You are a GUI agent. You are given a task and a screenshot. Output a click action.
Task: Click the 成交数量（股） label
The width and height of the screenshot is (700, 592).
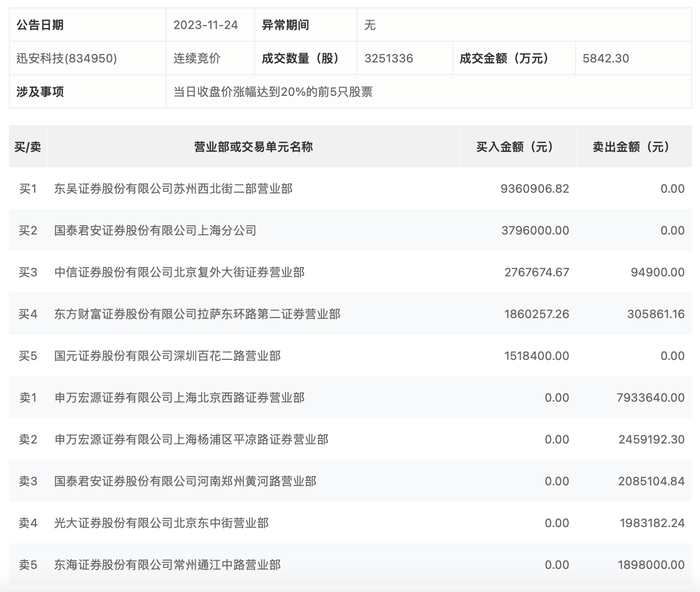pos(300,58)
